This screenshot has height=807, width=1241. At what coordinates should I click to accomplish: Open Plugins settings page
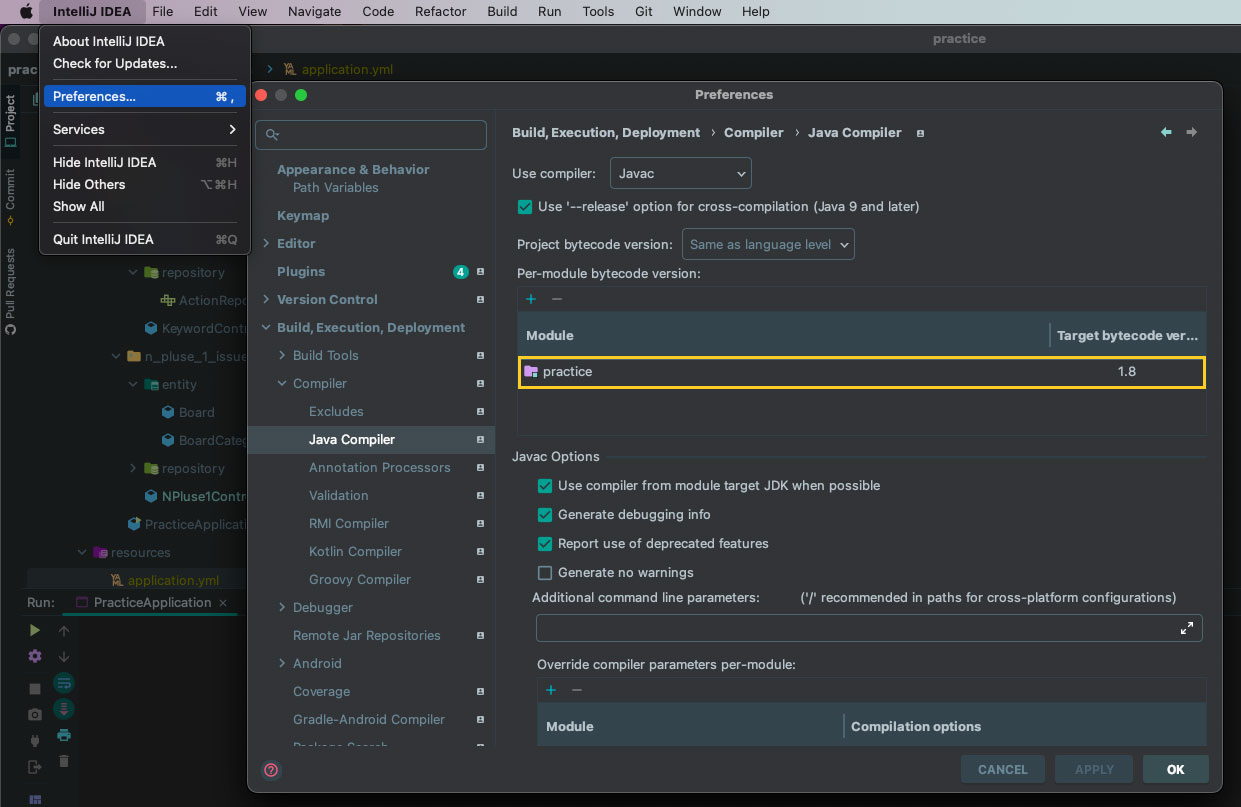(301, 271)
